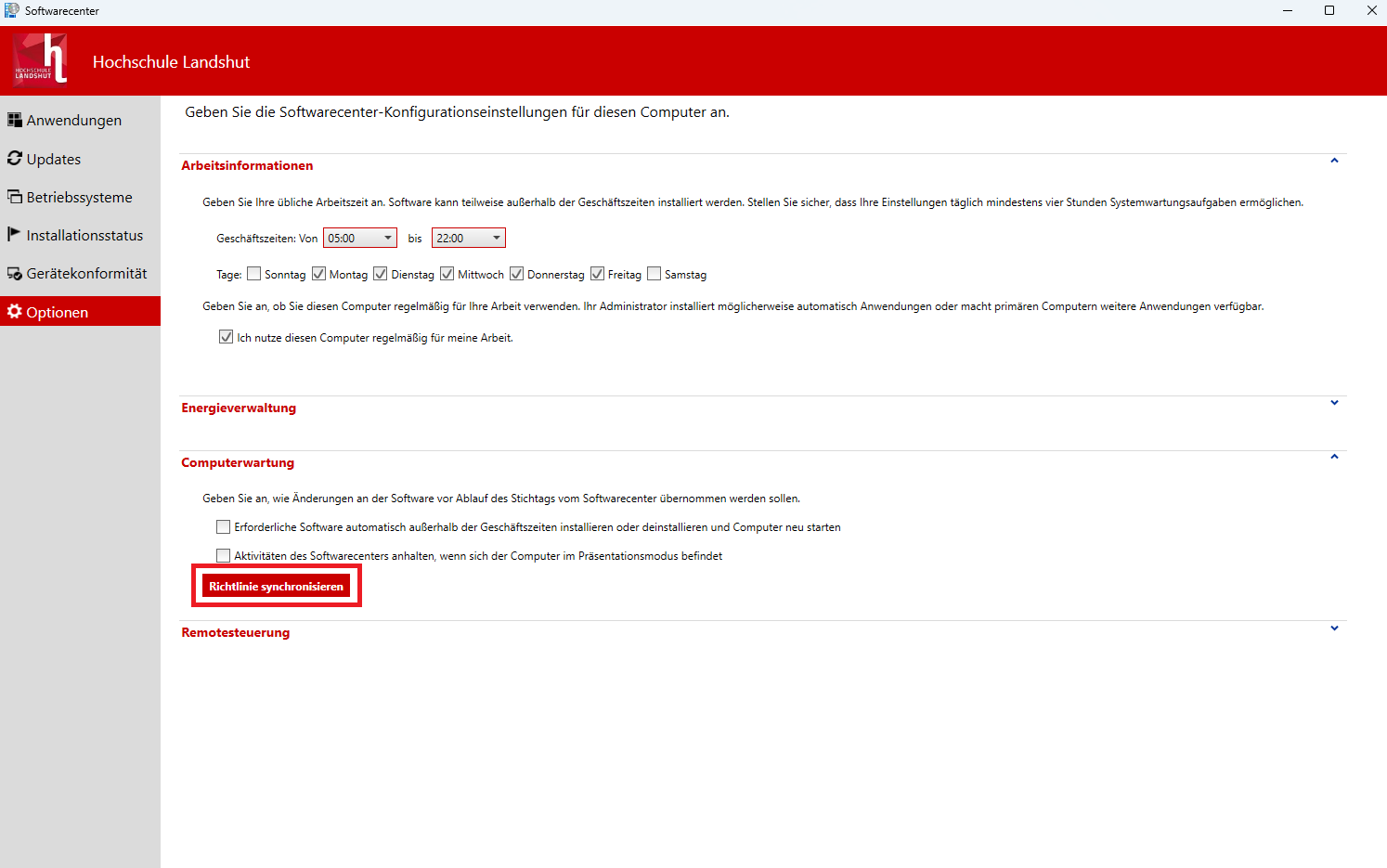The image size is (1387, 868).
Task: Collapse the Arbeitsinformationen section
Action: [1334, 160]
